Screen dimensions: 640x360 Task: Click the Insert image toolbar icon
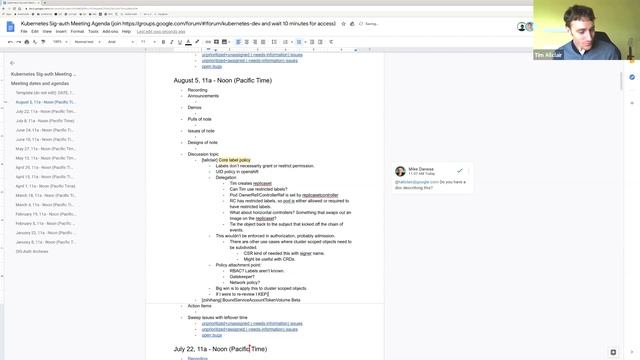pos(224,42)
